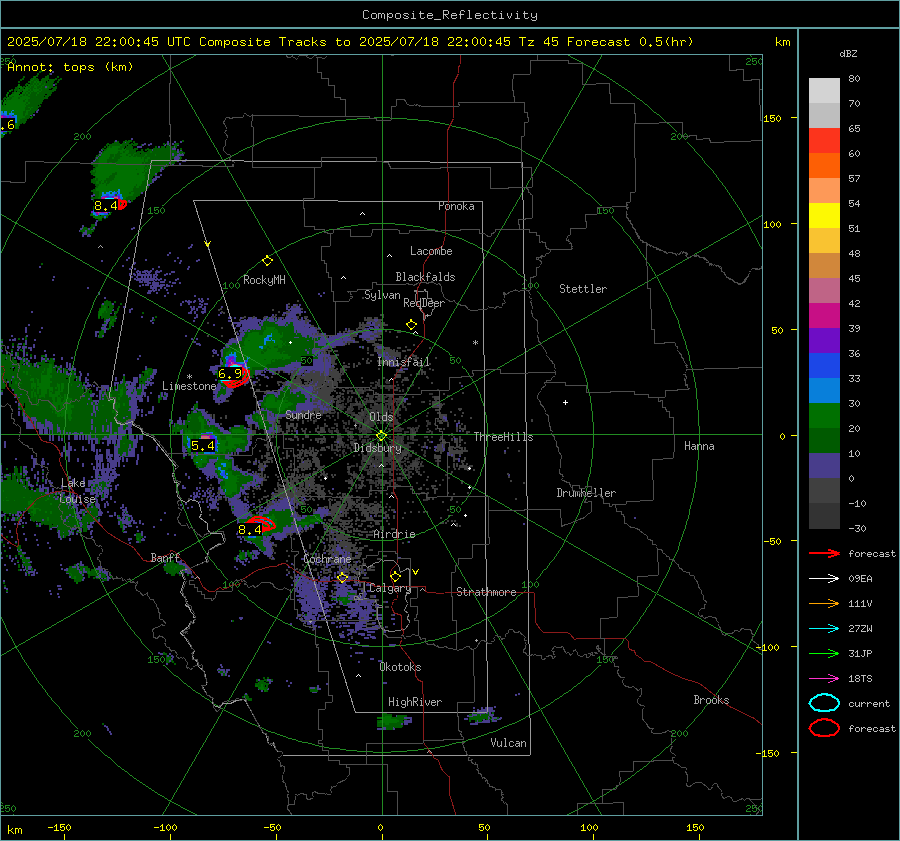This screenshot has width=900, height=841.
Task: Click the Drumheller label
Action: [x=586, y=493]
